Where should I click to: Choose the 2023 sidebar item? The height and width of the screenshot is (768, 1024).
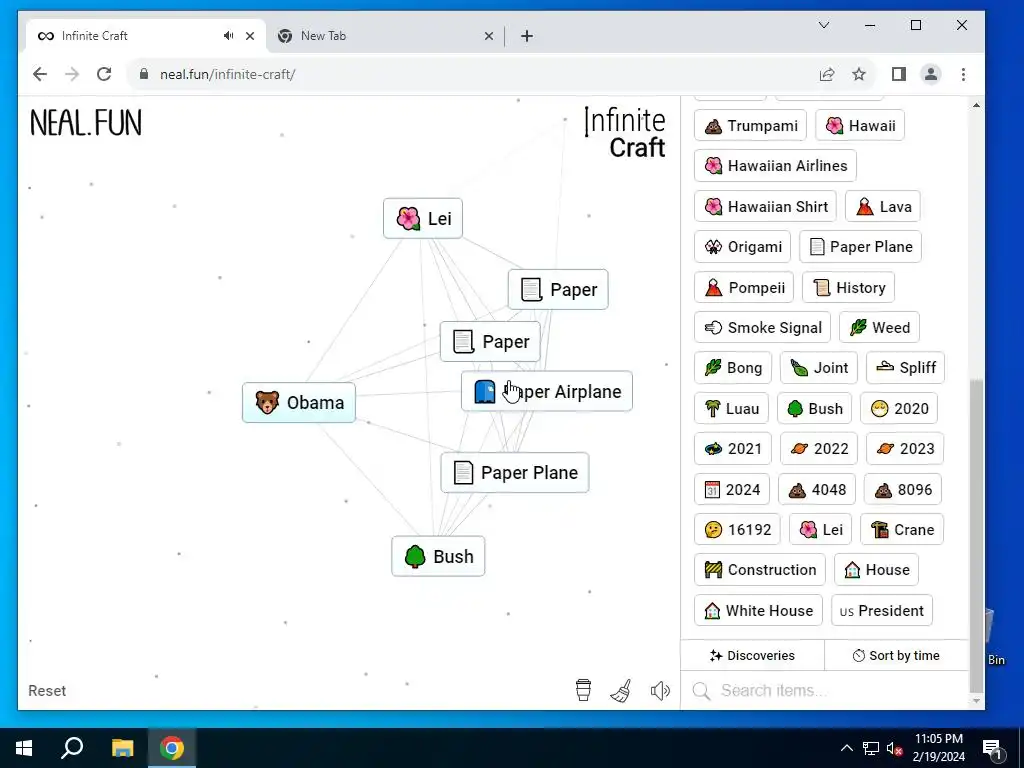[905, 449]
